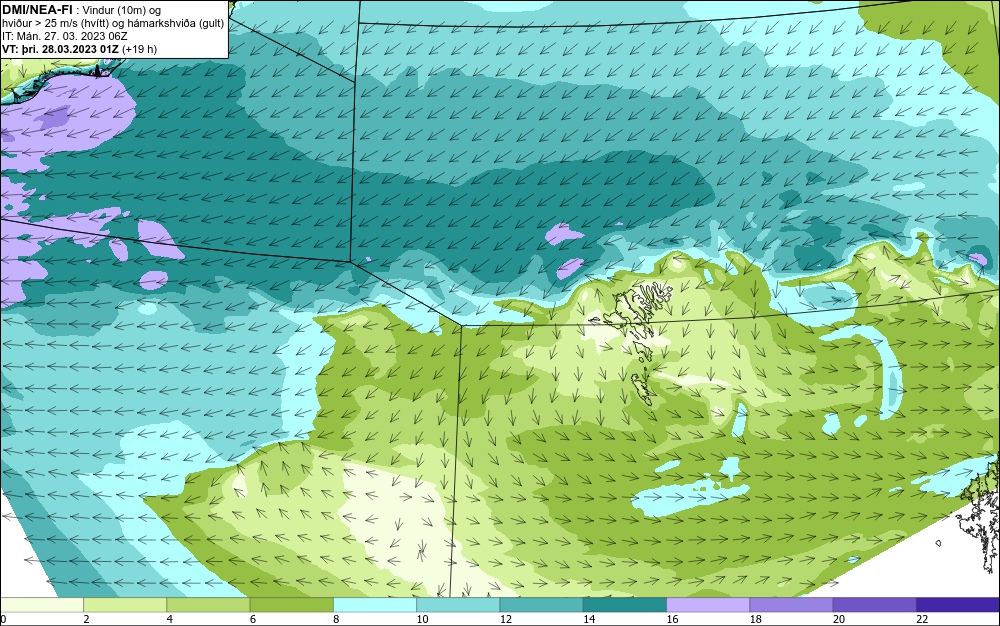This screenshot has width=1000, height=626.
Task: Click the legend tick label '22'
Action: (922, 619)
